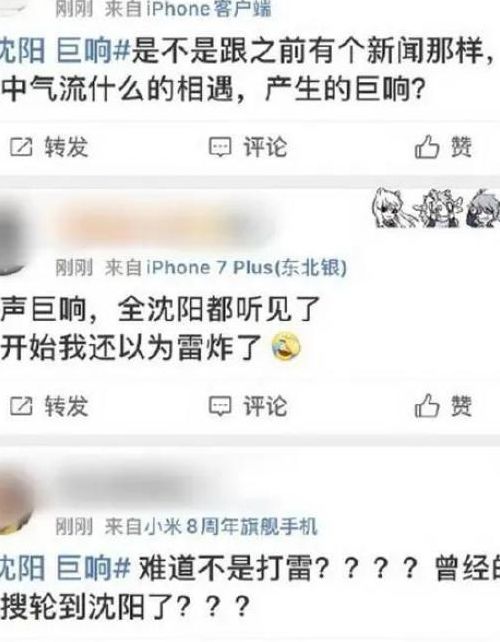The height and width of the screenshot is (642, 500).
Task: Tap 来自小米8周年旗舰手机 source link
Action: tap(211, 527)
